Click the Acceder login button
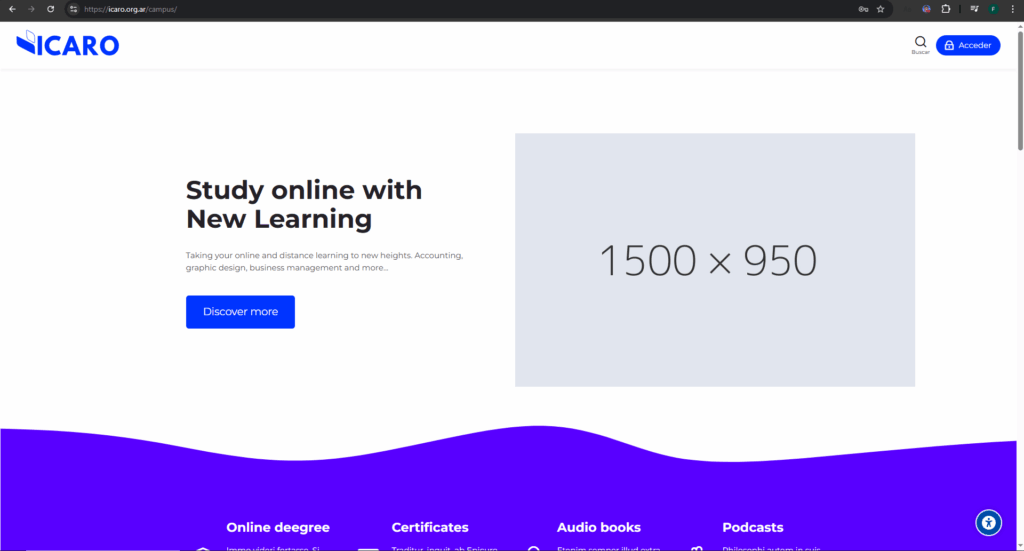This screenshot has width=1024, height=551. click(967, 45)
